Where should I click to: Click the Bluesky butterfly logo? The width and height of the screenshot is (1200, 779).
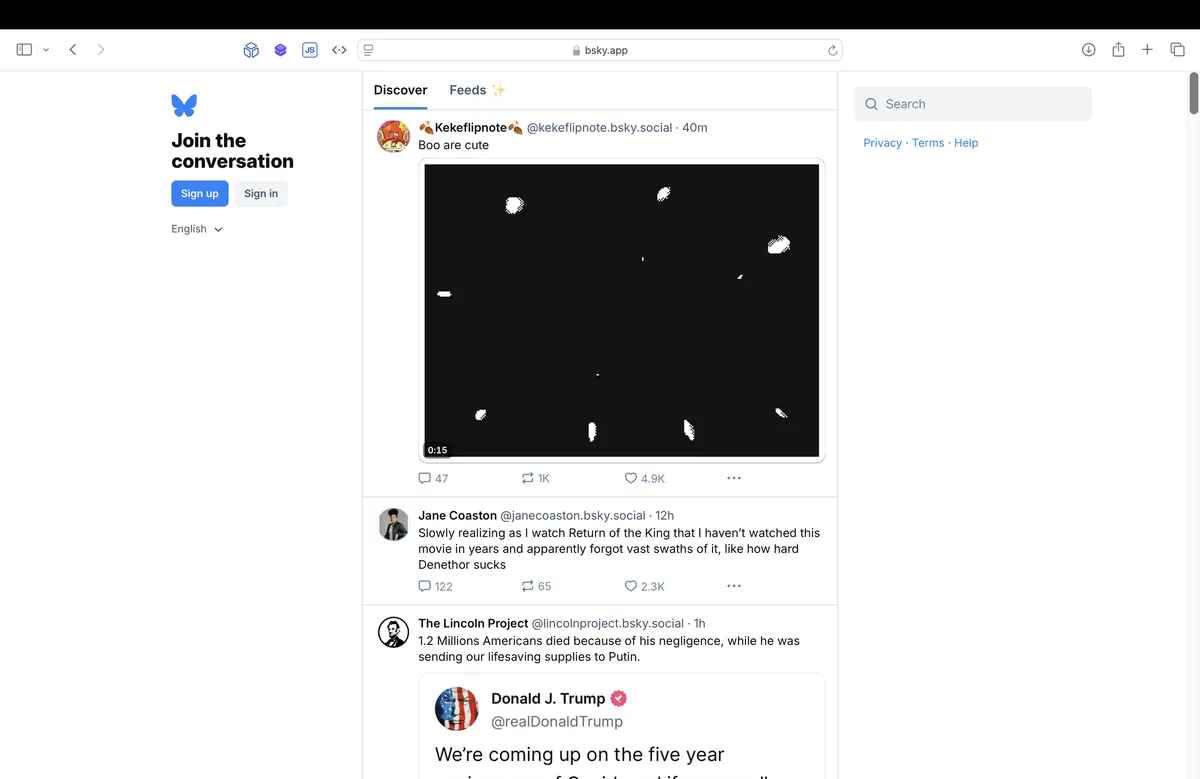[184, 105]
